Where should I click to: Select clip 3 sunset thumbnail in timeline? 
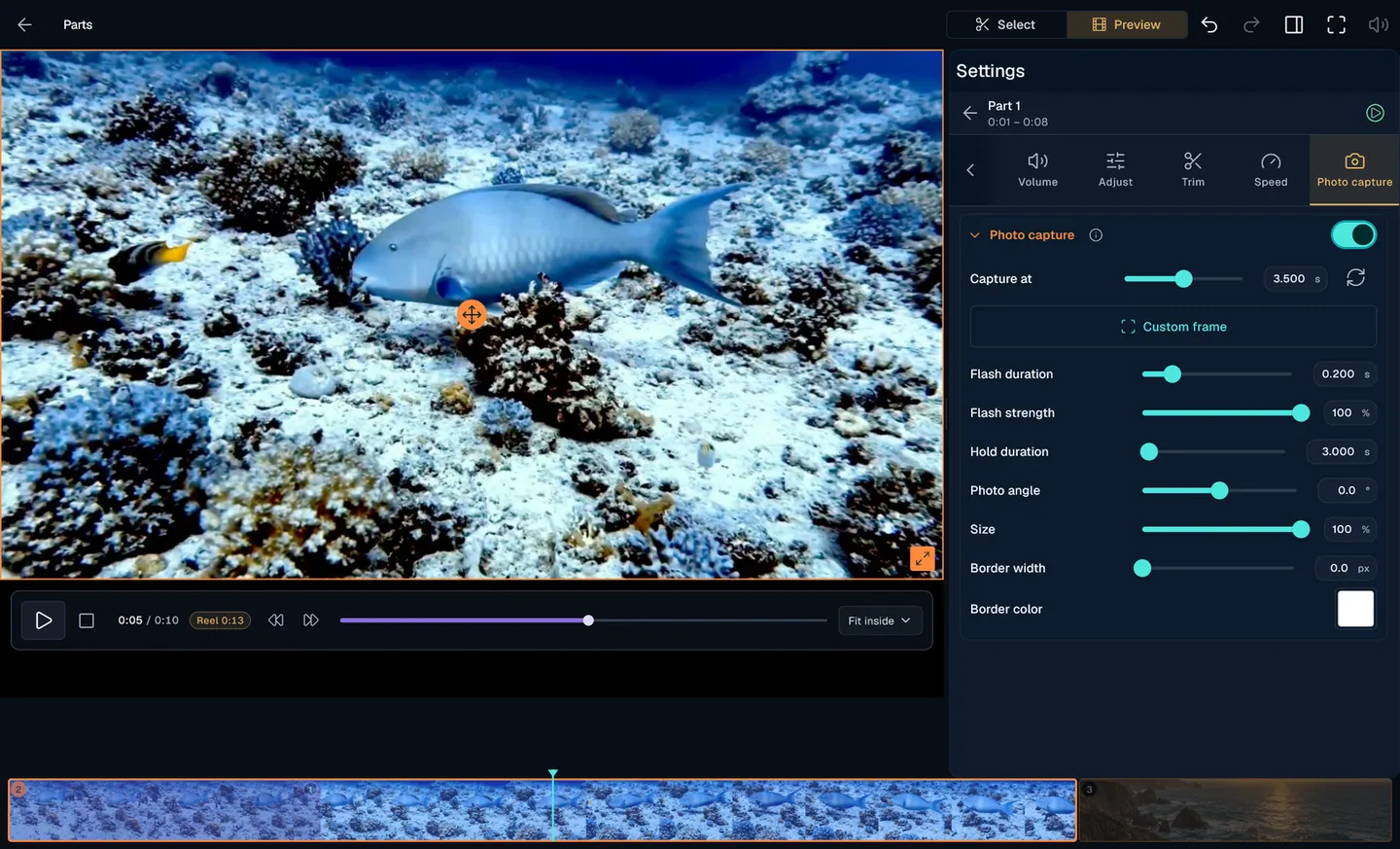(1236, 810)
